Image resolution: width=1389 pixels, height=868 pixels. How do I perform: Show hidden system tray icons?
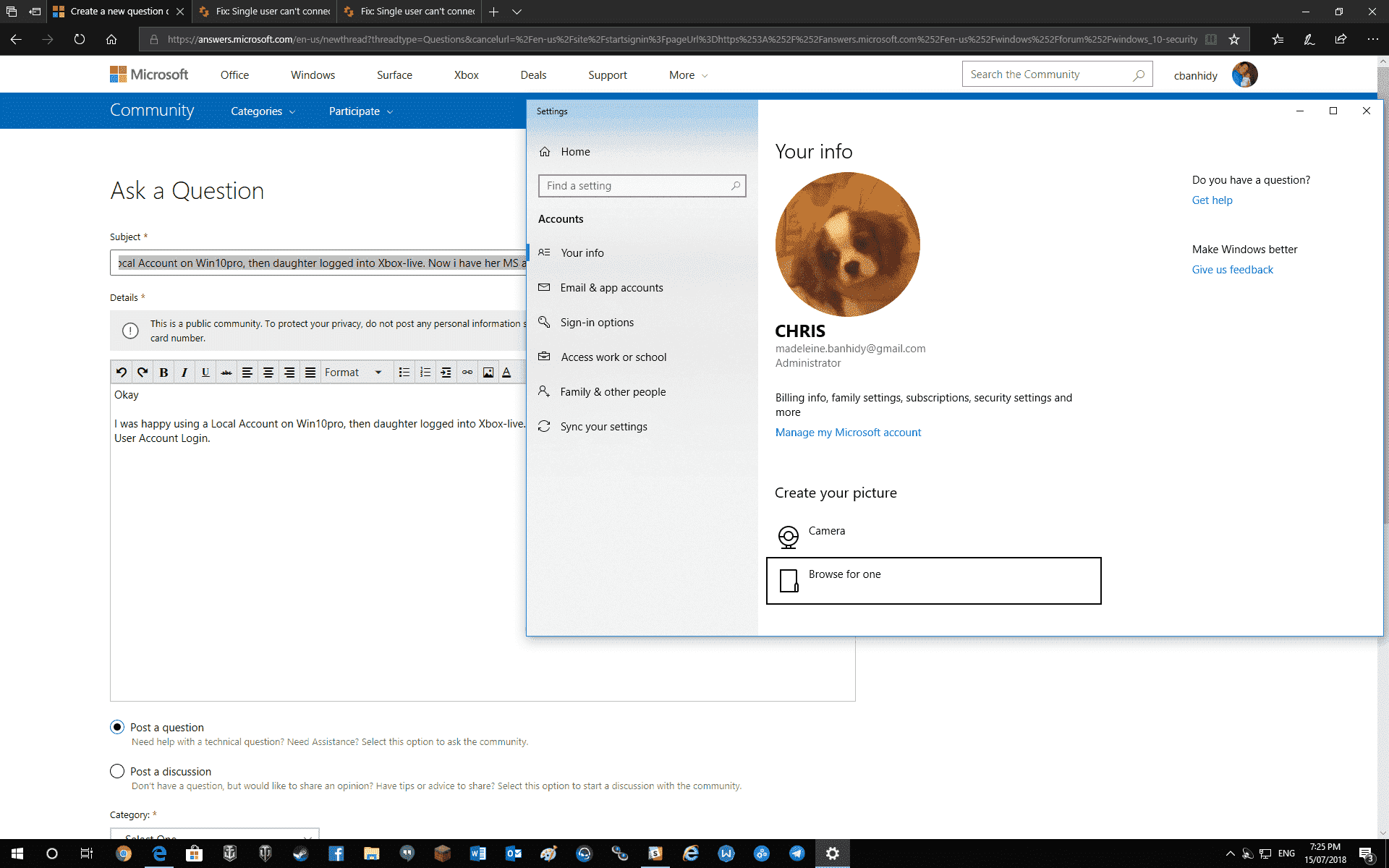click(x=1230, y=854)
